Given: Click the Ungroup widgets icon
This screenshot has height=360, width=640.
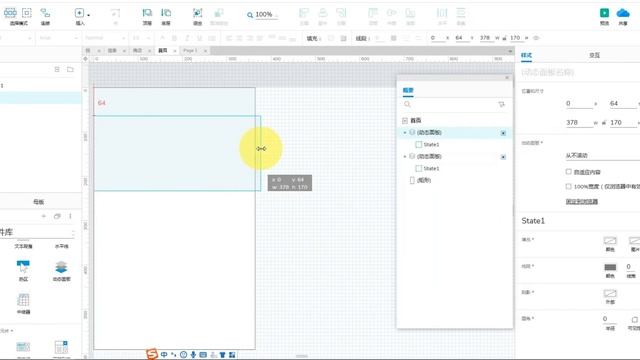Looking at the screenshot, I should (219, 13).
